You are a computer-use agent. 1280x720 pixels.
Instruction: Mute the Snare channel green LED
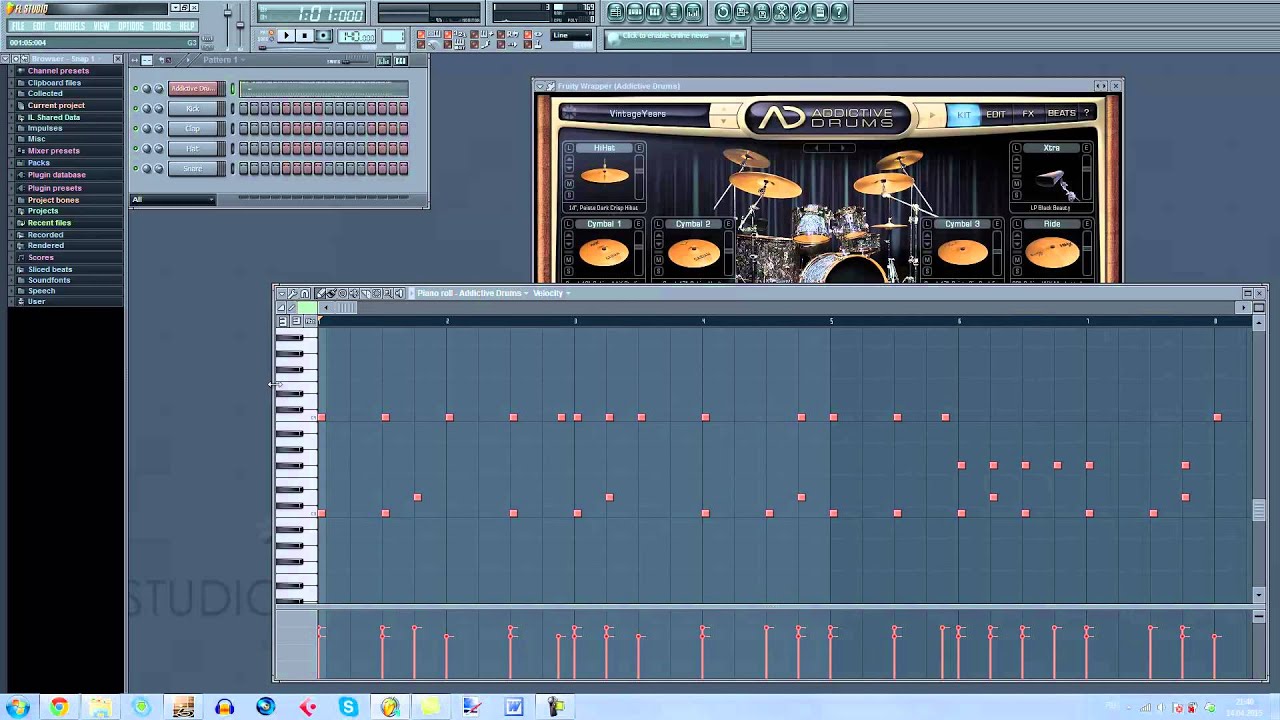coord(135,168)
